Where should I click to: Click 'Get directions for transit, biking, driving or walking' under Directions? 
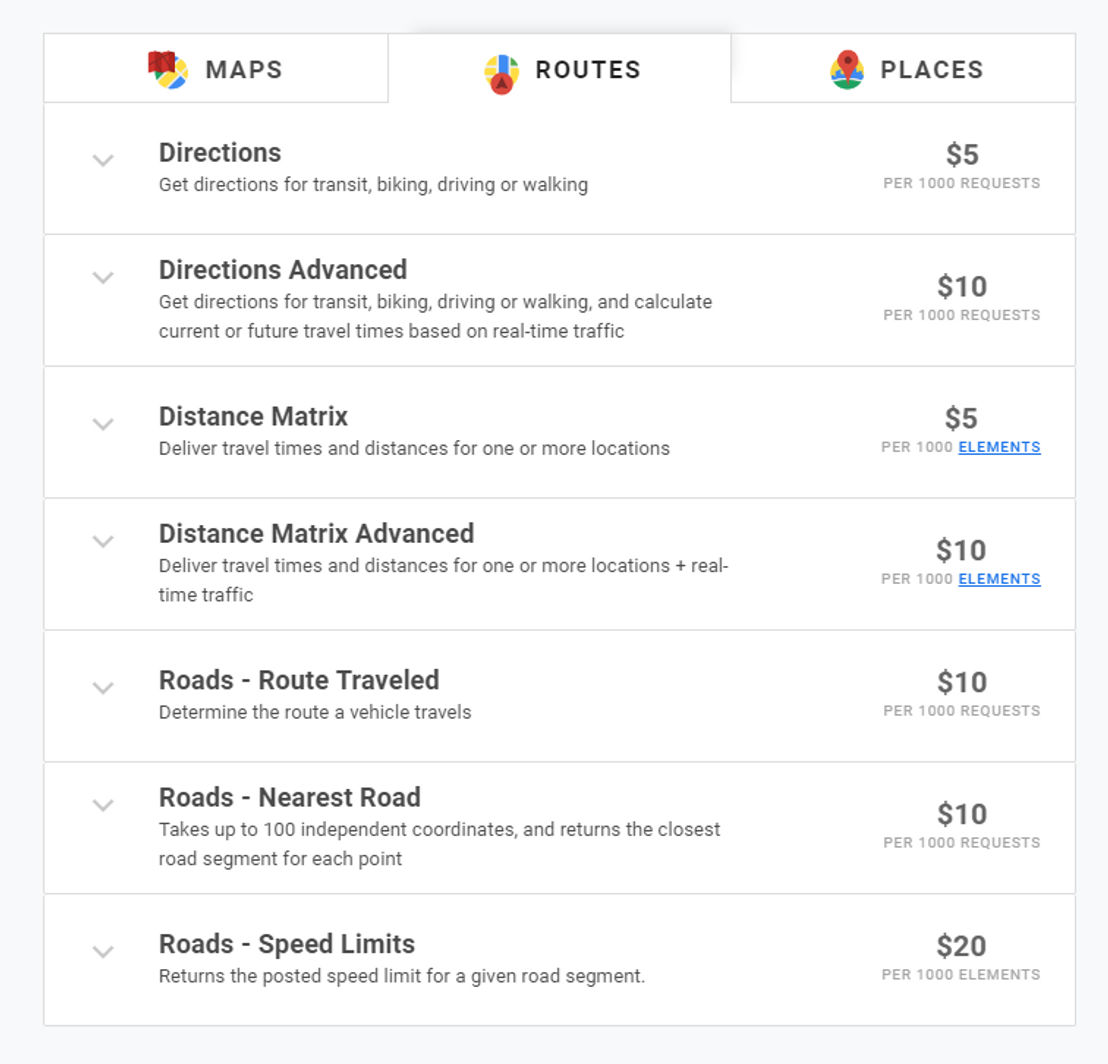373,185
